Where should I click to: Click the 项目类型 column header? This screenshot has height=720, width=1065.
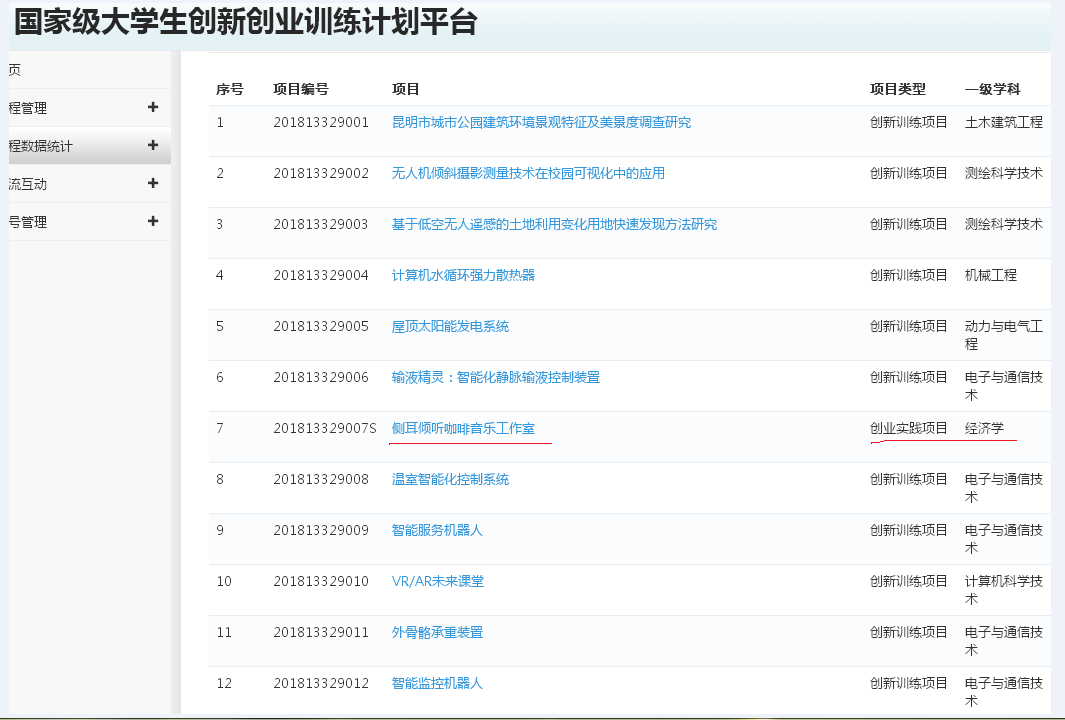point(898,89)
